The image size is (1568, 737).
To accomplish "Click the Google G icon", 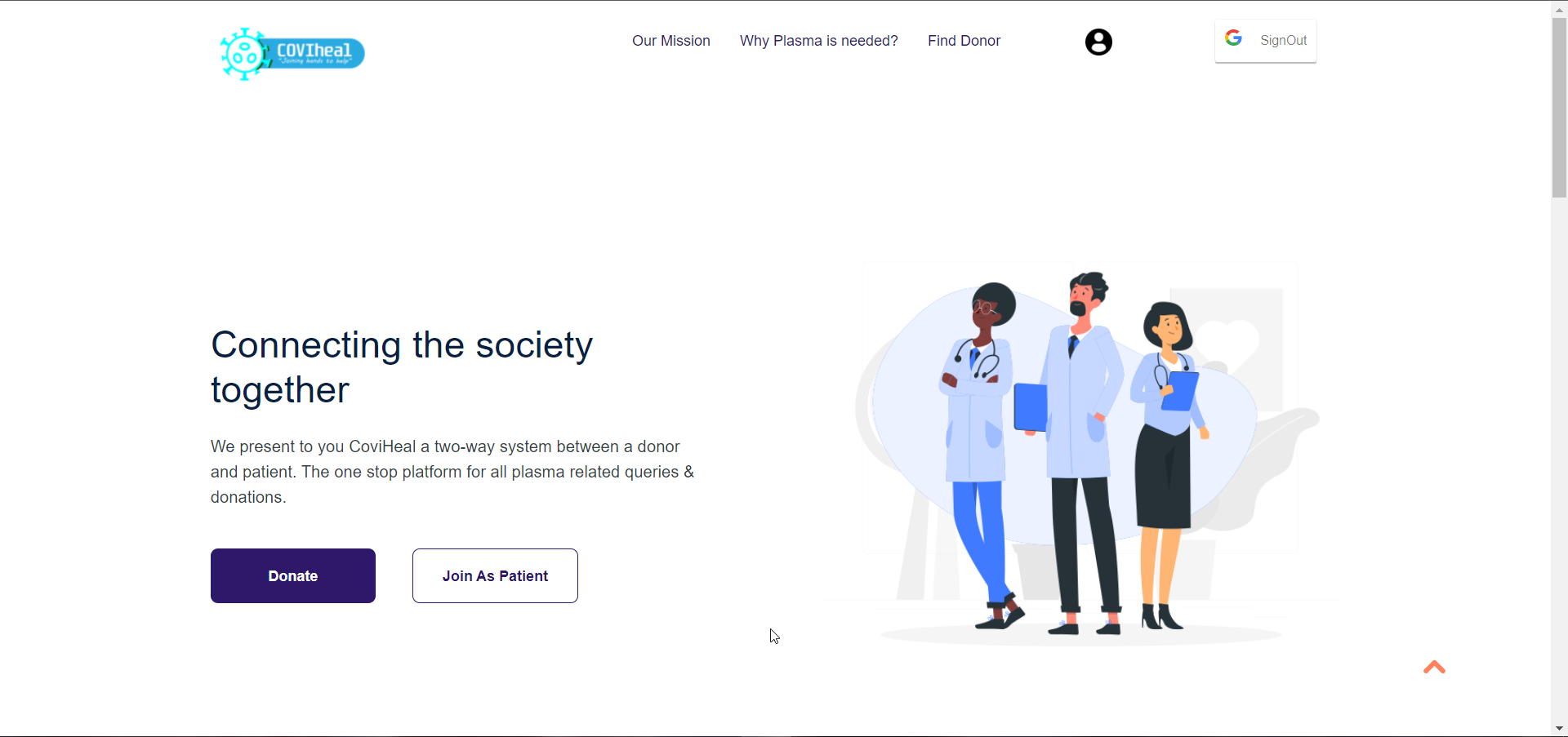I will 1233,38.
